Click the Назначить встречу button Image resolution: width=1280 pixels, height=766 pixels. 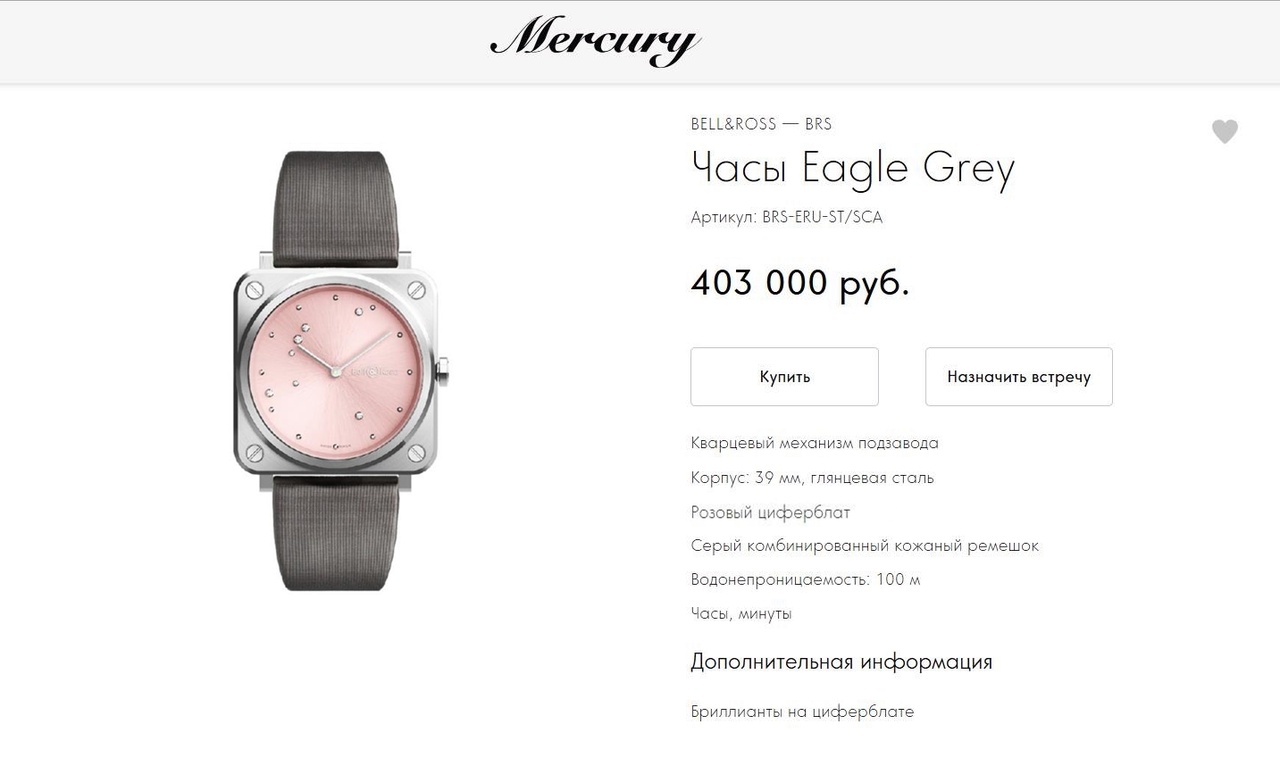click(x=1019, y=377)
